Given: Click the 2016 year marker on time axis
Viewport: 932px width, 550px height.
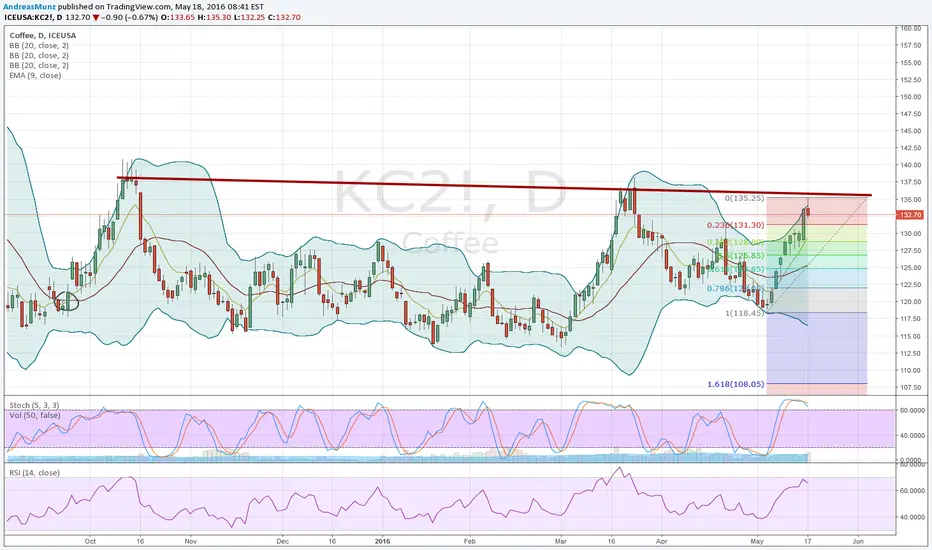Looking at the screenshot, I should (383, 541).
